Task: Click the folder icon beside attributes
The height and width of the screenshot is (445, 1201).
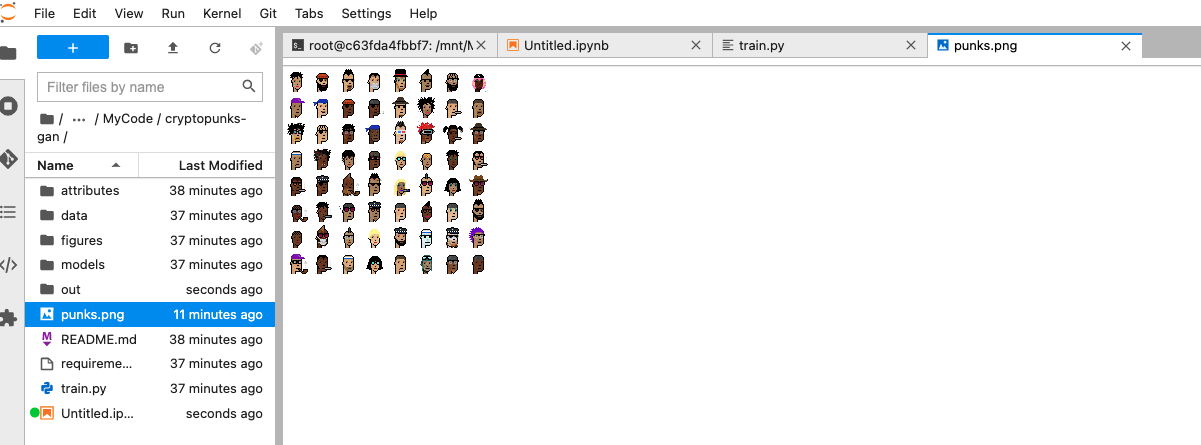Action: pos(46,190)
